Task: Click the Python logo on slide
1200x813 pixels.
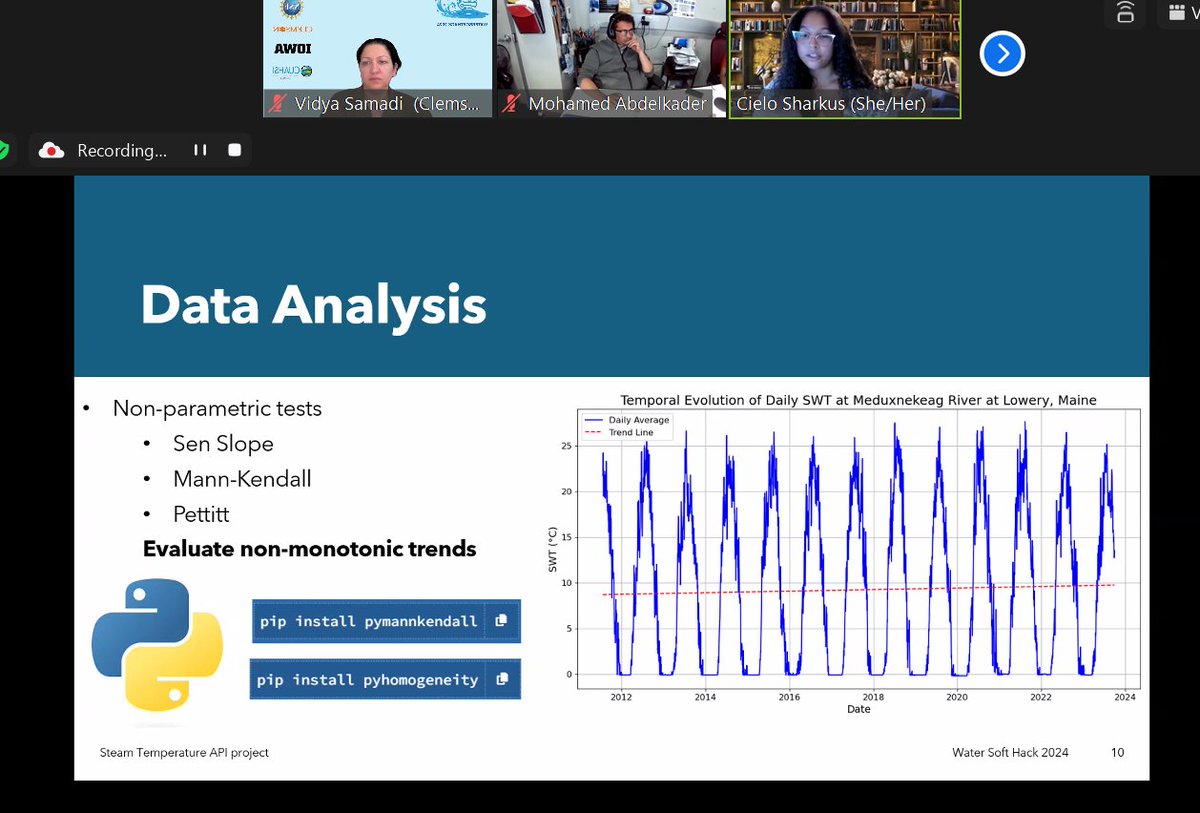Action: click(157, 647)
